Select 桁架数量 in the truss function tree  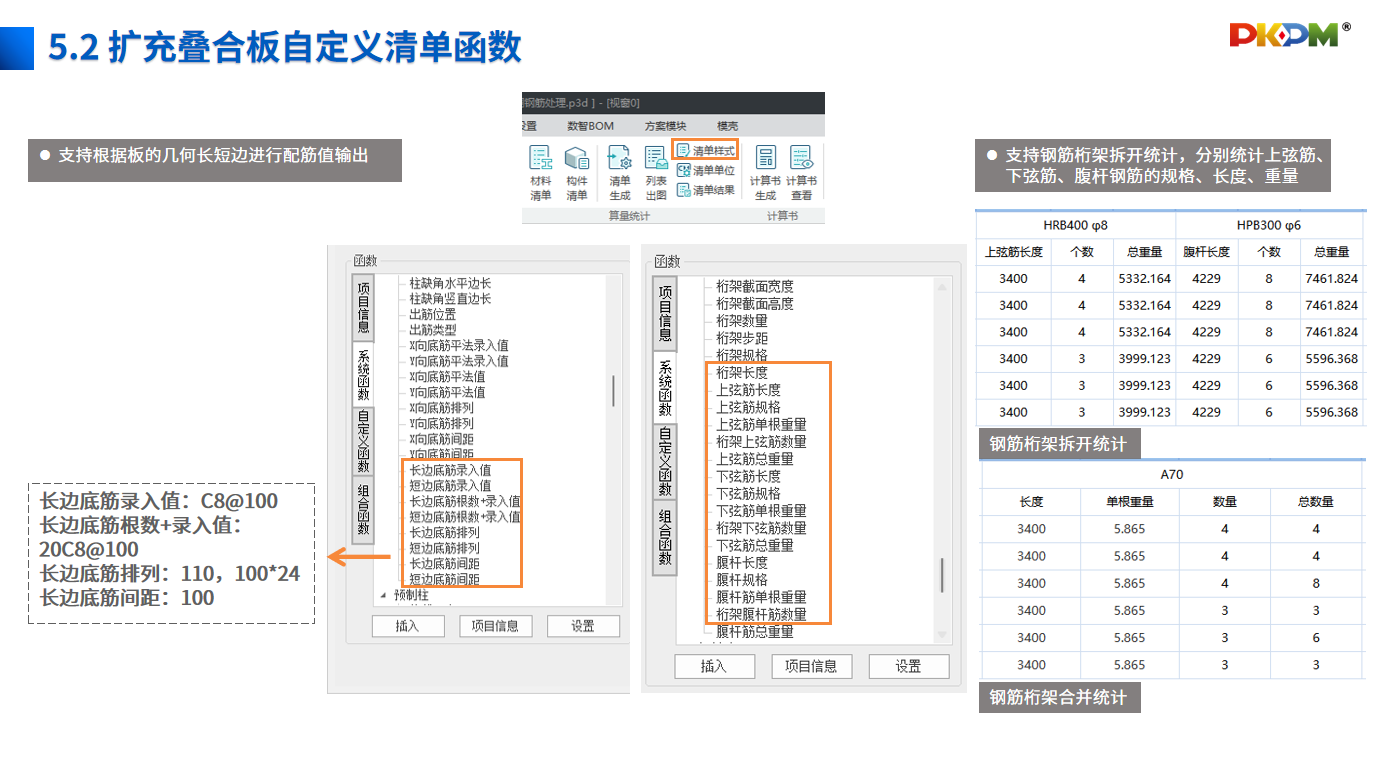click(742, 321)
